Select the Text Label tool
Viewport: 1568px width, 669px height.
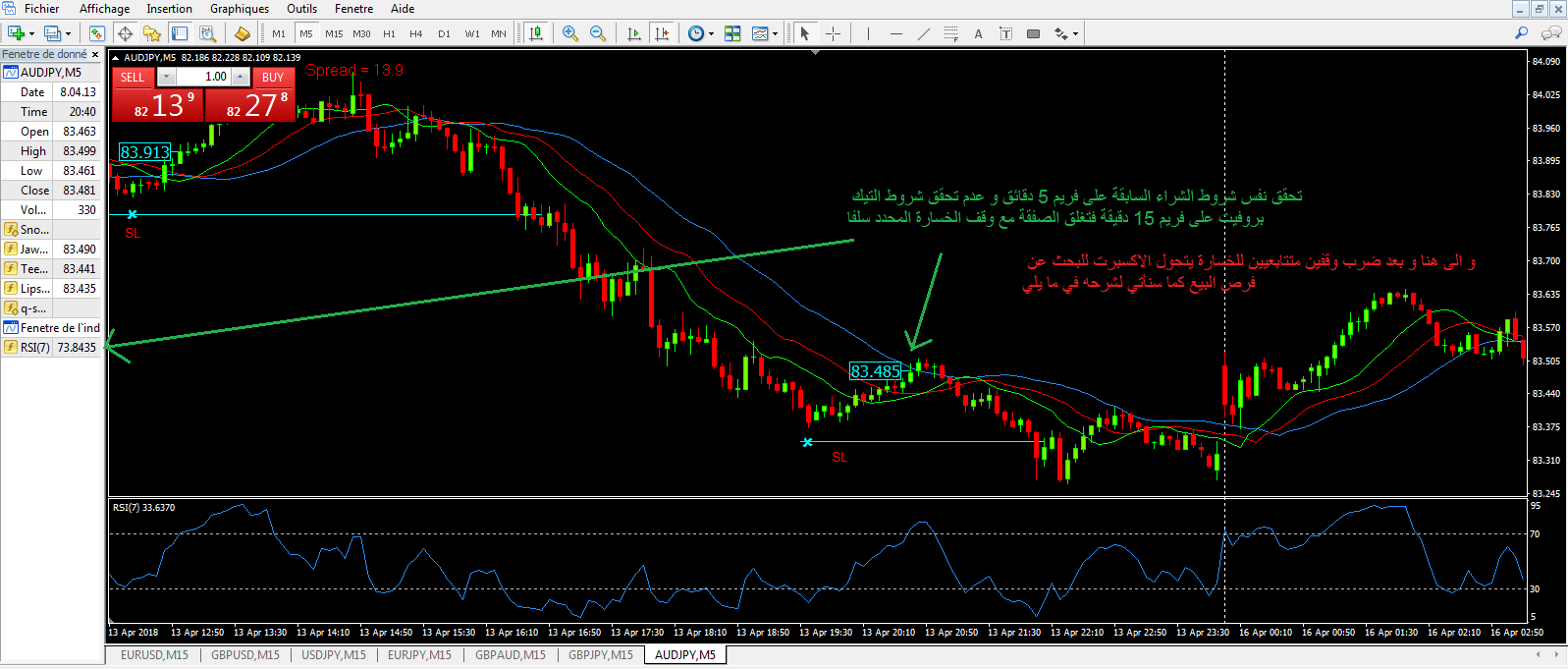pos(1005,33)
